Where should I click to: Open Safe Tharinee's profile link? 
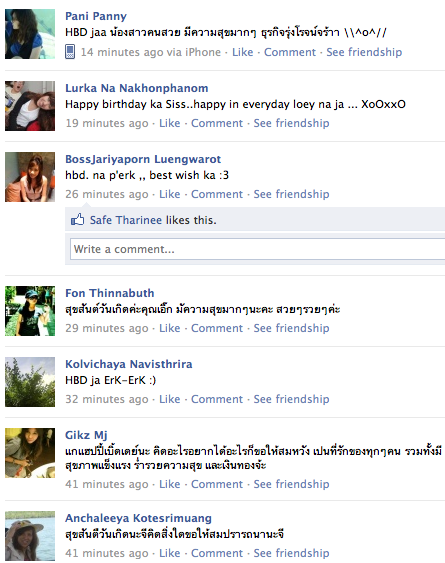126,220
